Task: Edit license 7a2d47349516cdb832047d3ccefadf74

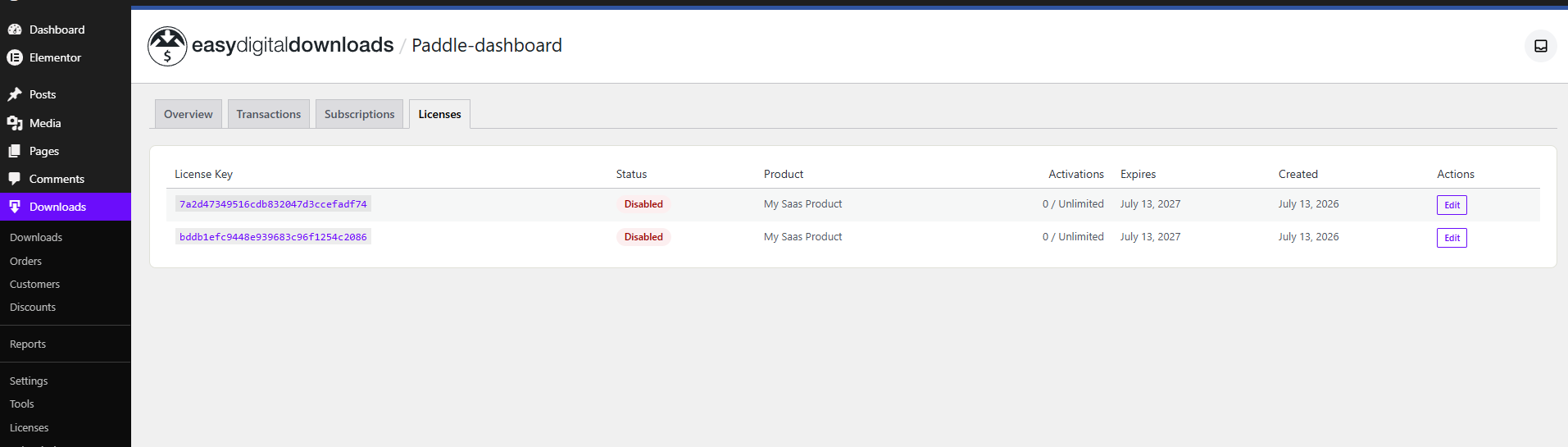Action: [x=1452, y=205]
